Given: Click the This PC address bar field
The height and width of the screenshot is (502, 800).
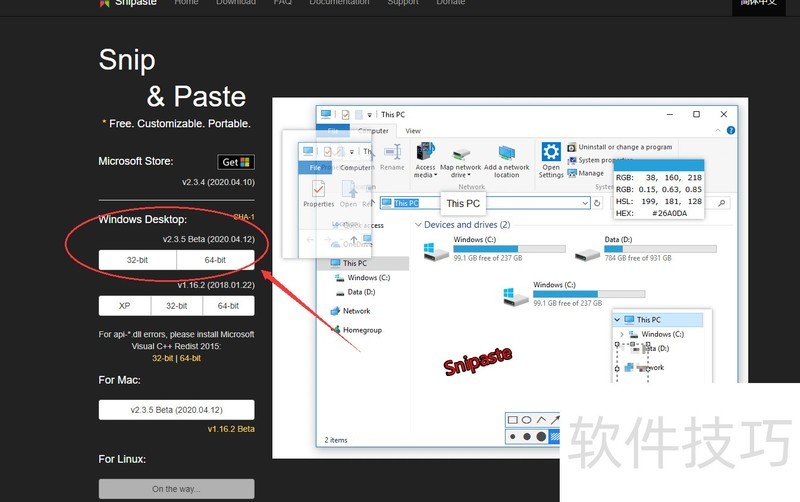Looking at the screenshot, I should (485, 203).
